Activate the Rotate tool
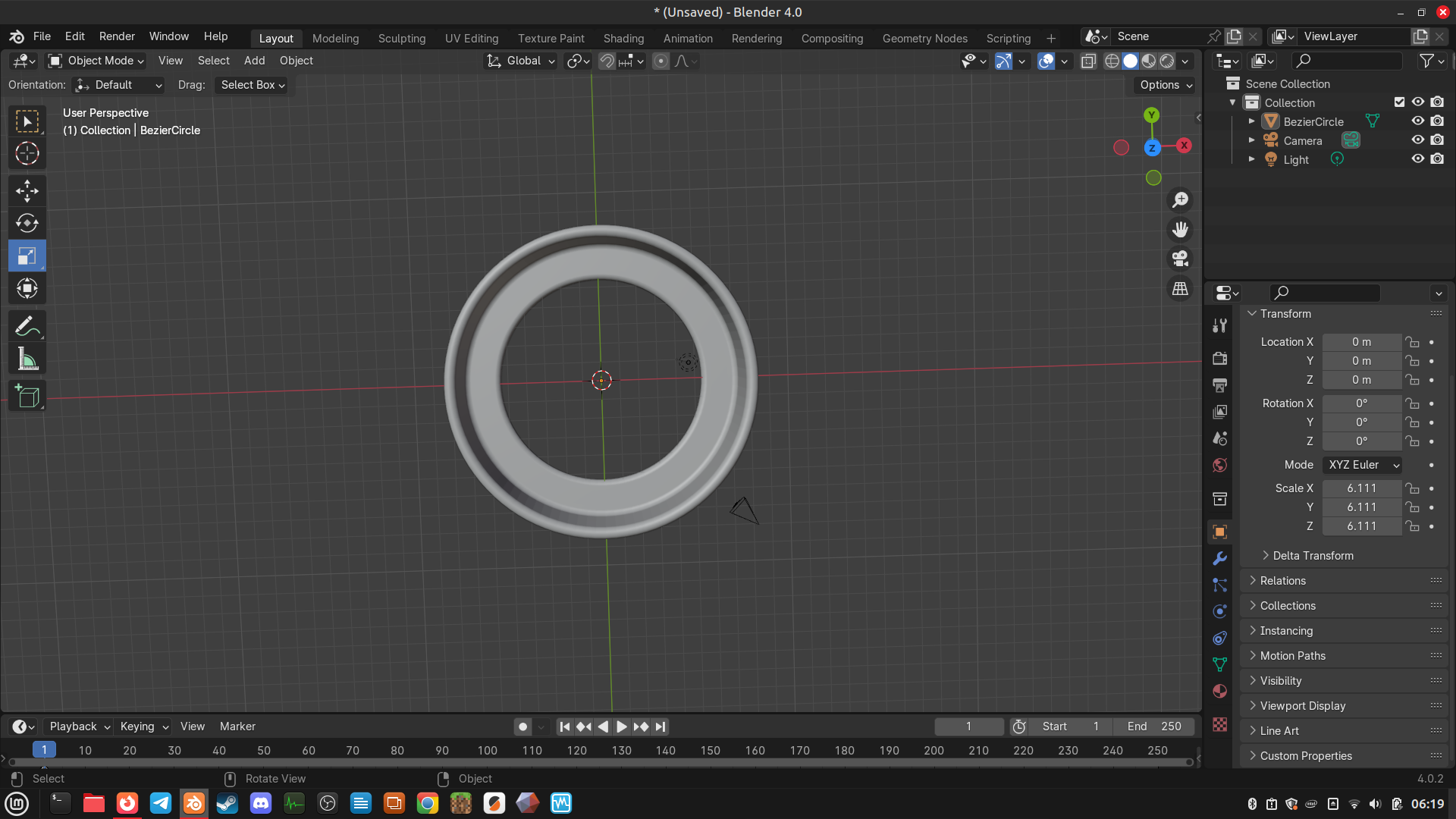1456x819 pixels. (x=27, y=223)
